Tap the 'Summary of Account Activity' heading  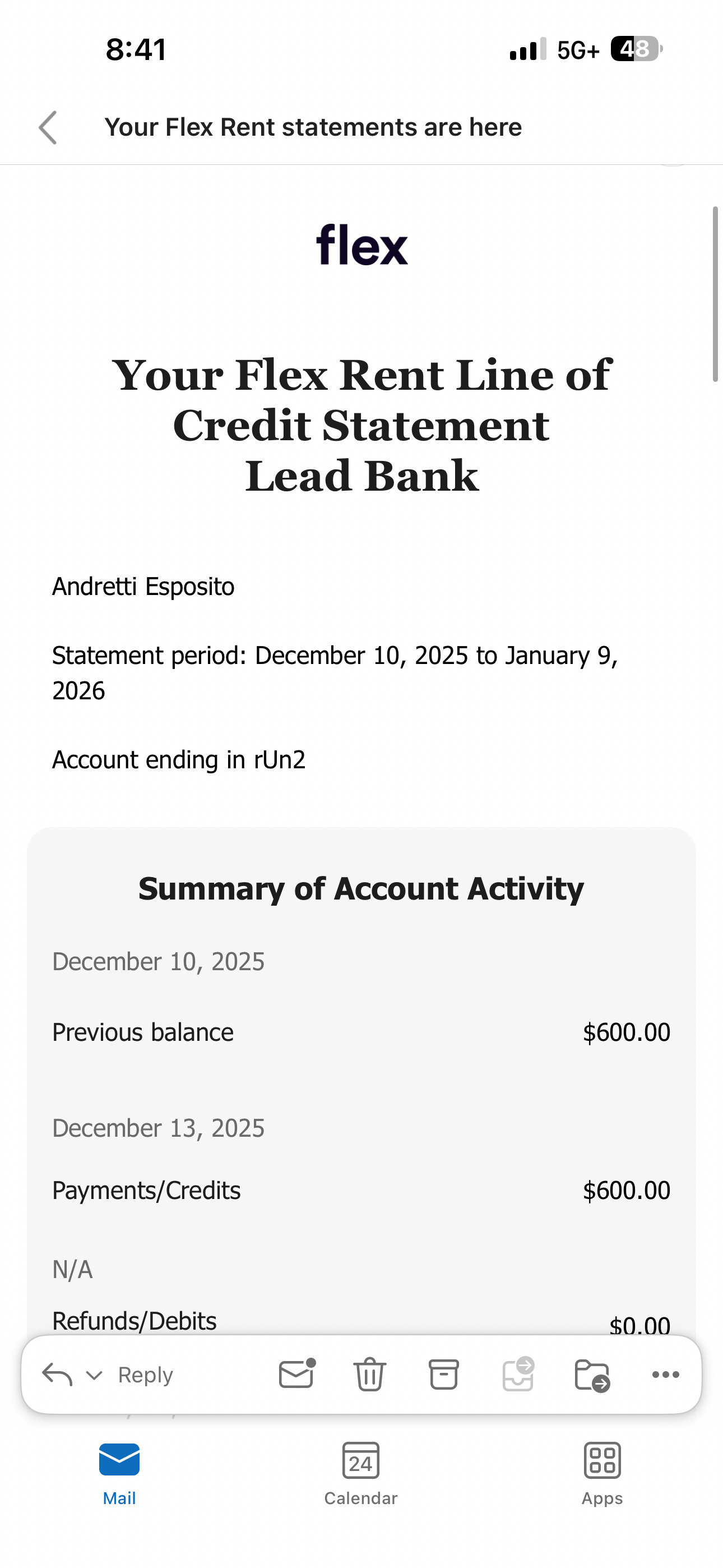[x=361, y=889]
